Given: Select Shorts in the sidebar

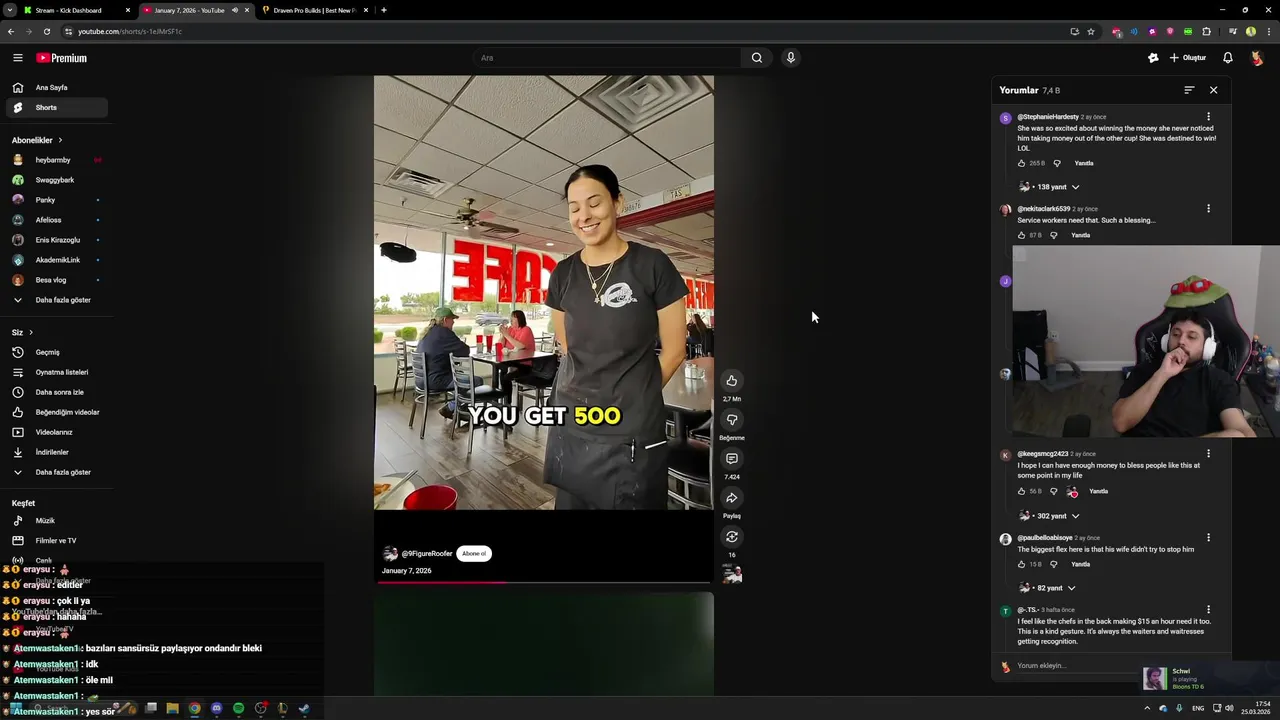Looking at the screenshot, I should click(x=58, y=108).
